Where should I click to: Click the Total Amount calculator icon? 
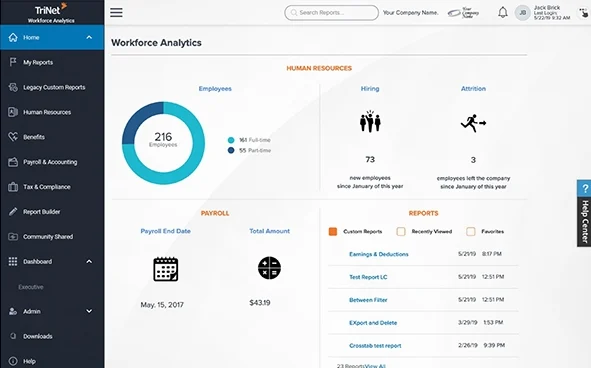coord(269,268)
